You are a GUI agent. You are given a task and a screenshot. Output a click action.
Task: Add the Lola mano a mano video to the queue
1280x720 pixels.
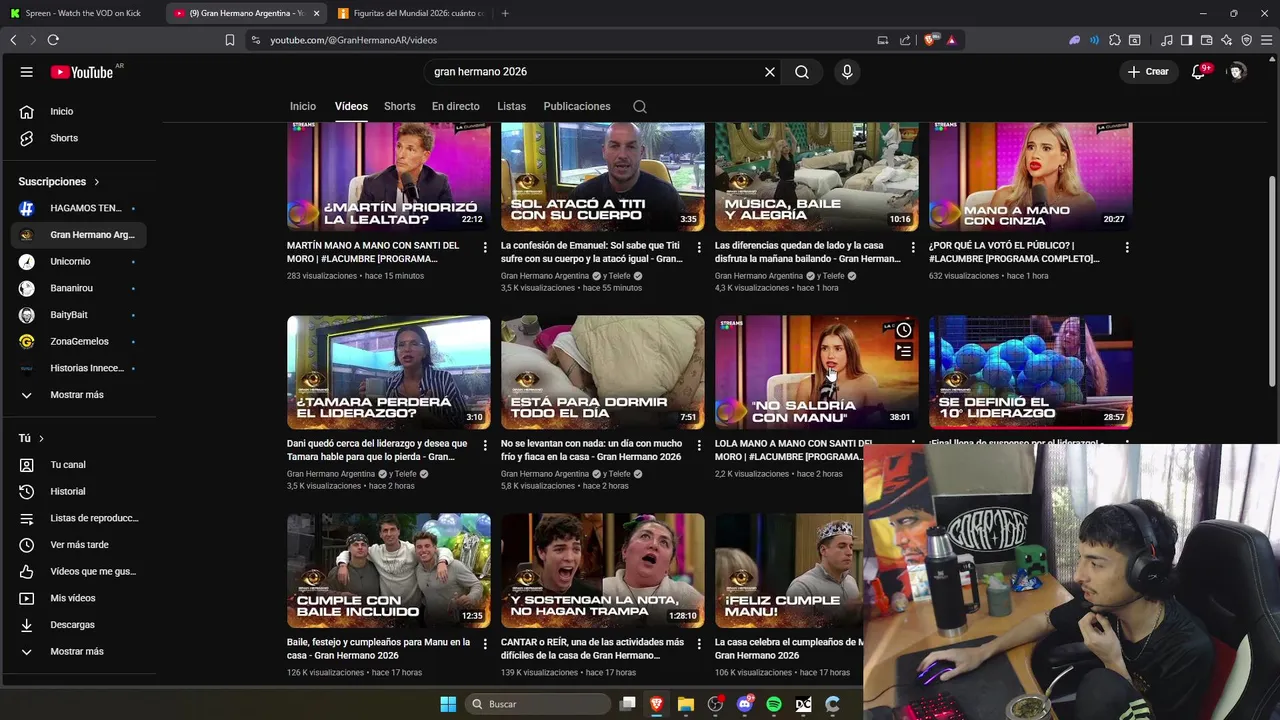point(904,351)
